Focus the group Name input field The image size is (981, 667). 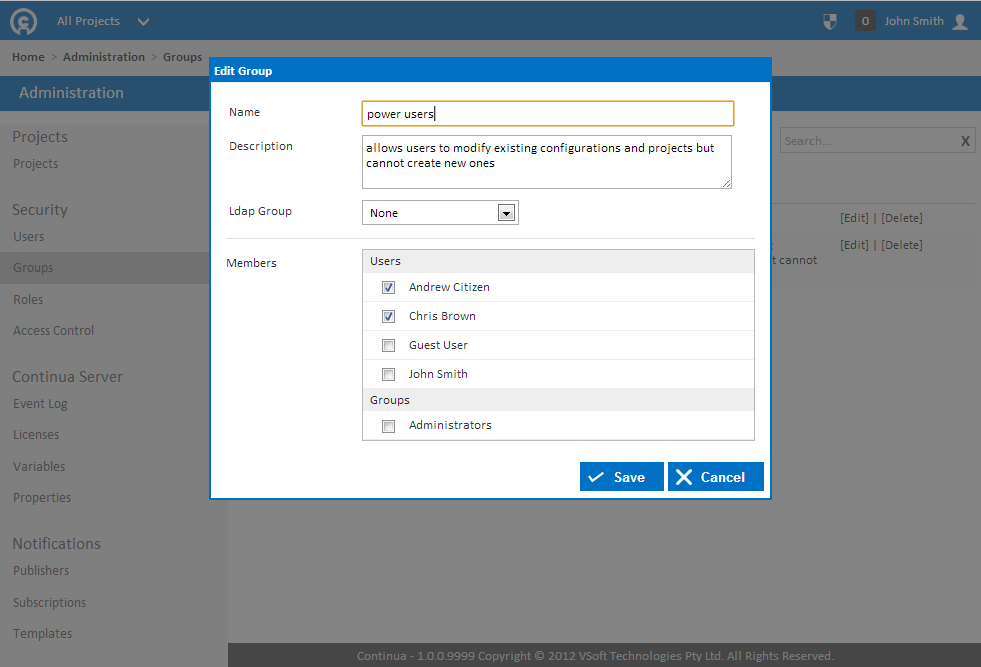tap(547, 113)
